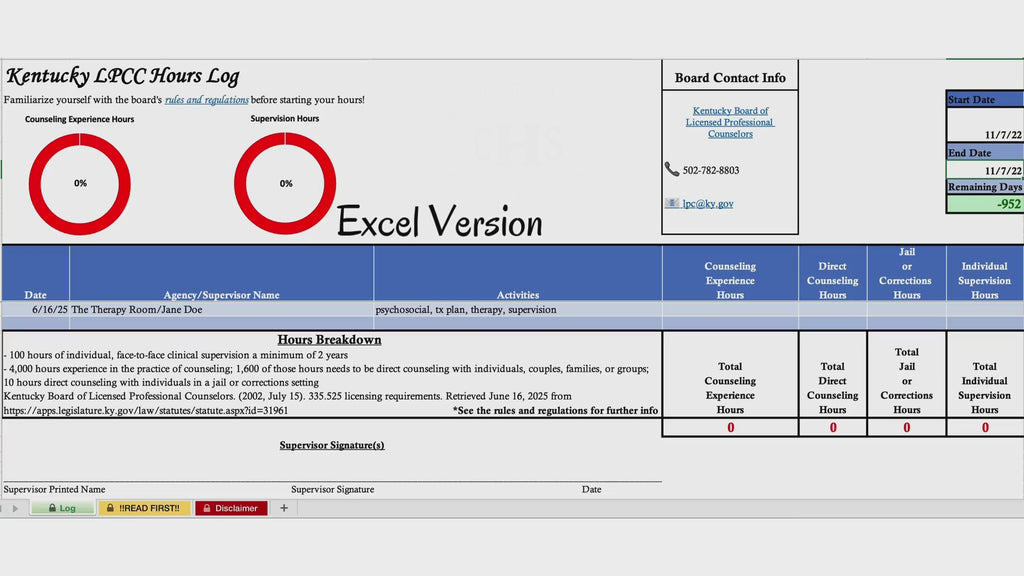This screenshot has width=1024, height=576.
Task: Click the phone icon beside 502-782-8803
Action: tap(671, 169)
